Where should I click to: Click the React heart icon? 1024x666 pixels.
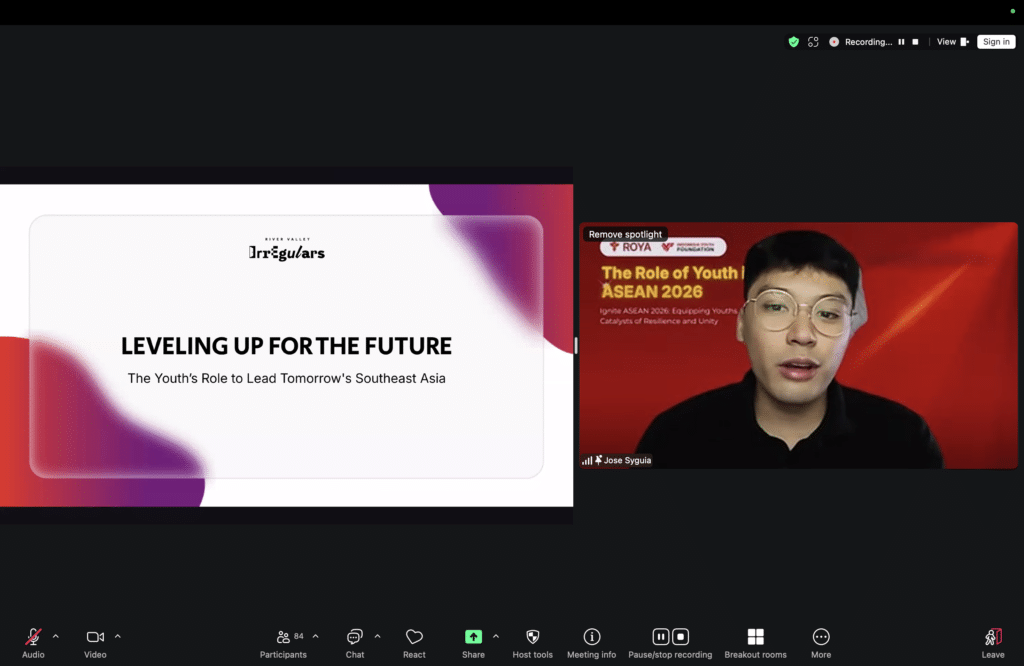pyautogui.click(x=414, y=637)
